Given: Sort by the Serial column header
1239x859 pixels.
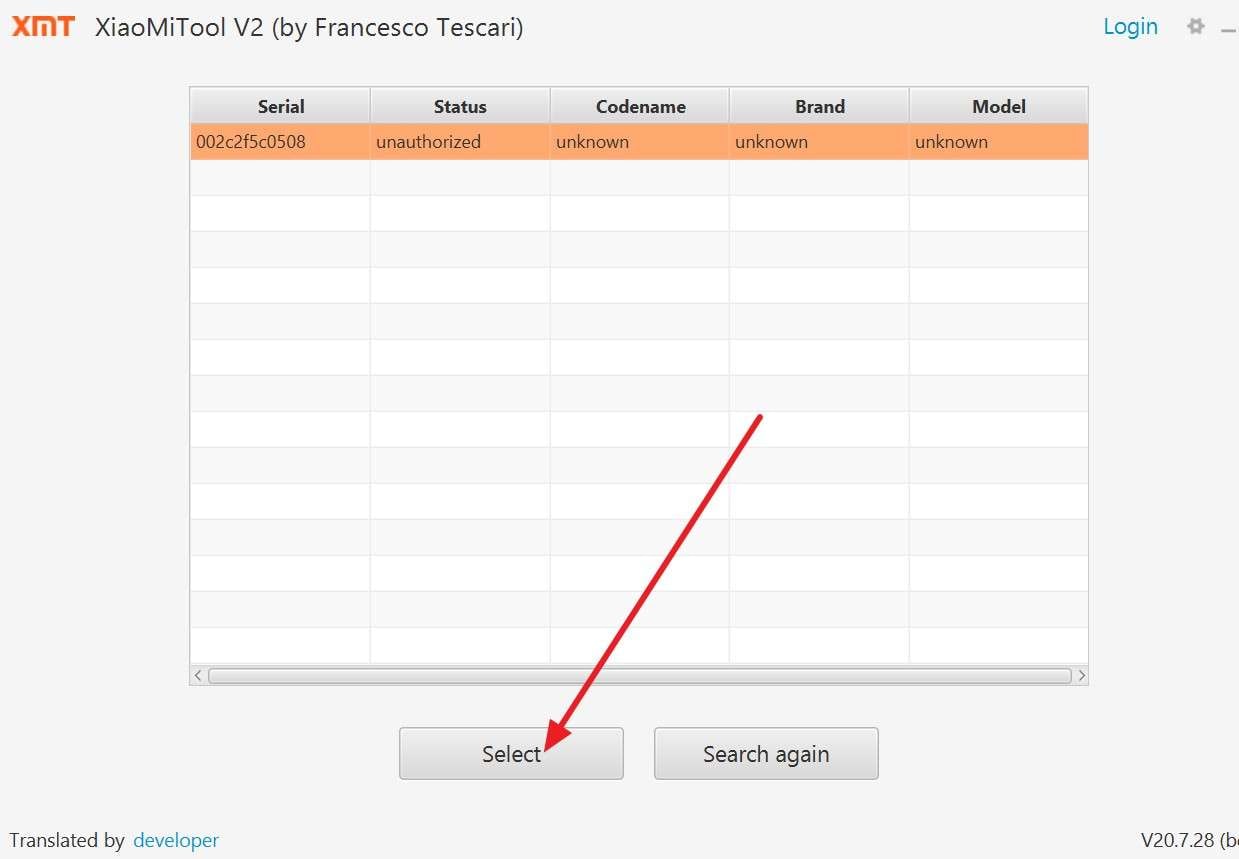Looking at the screenshot, I should (280, 106).
